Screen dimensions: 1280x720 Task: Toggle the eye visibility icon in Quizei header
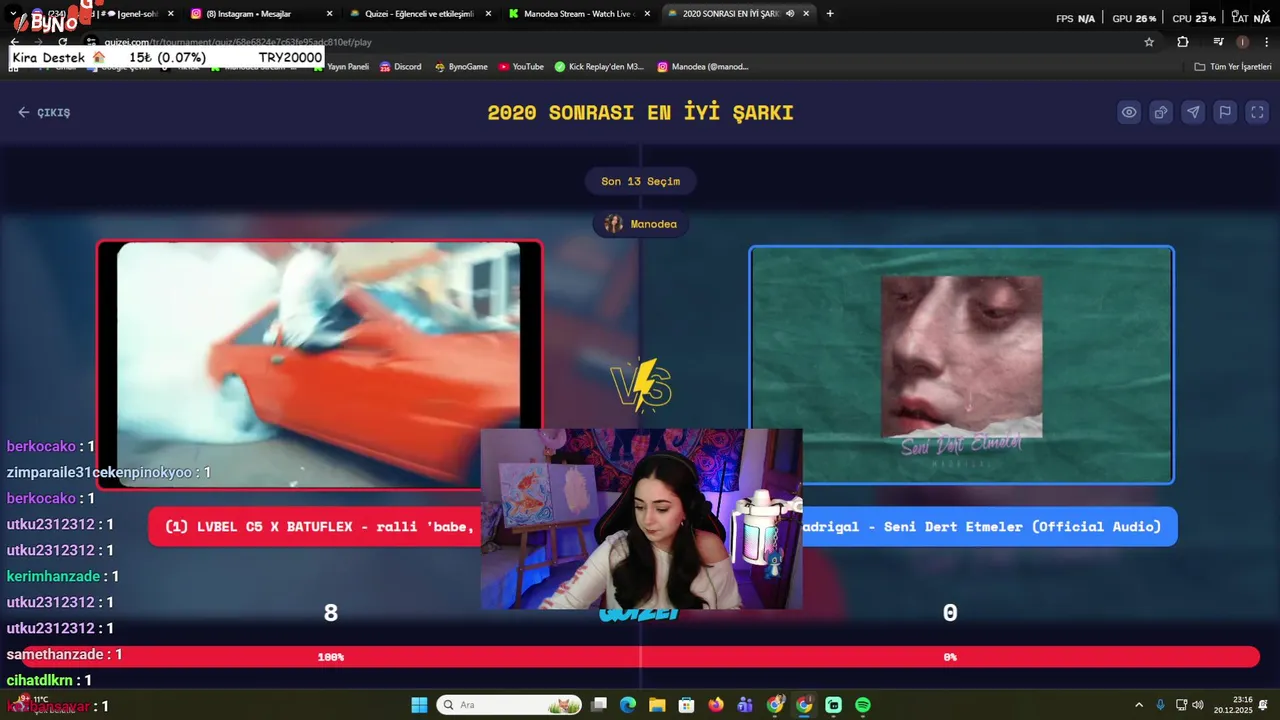pos(1129,112)
